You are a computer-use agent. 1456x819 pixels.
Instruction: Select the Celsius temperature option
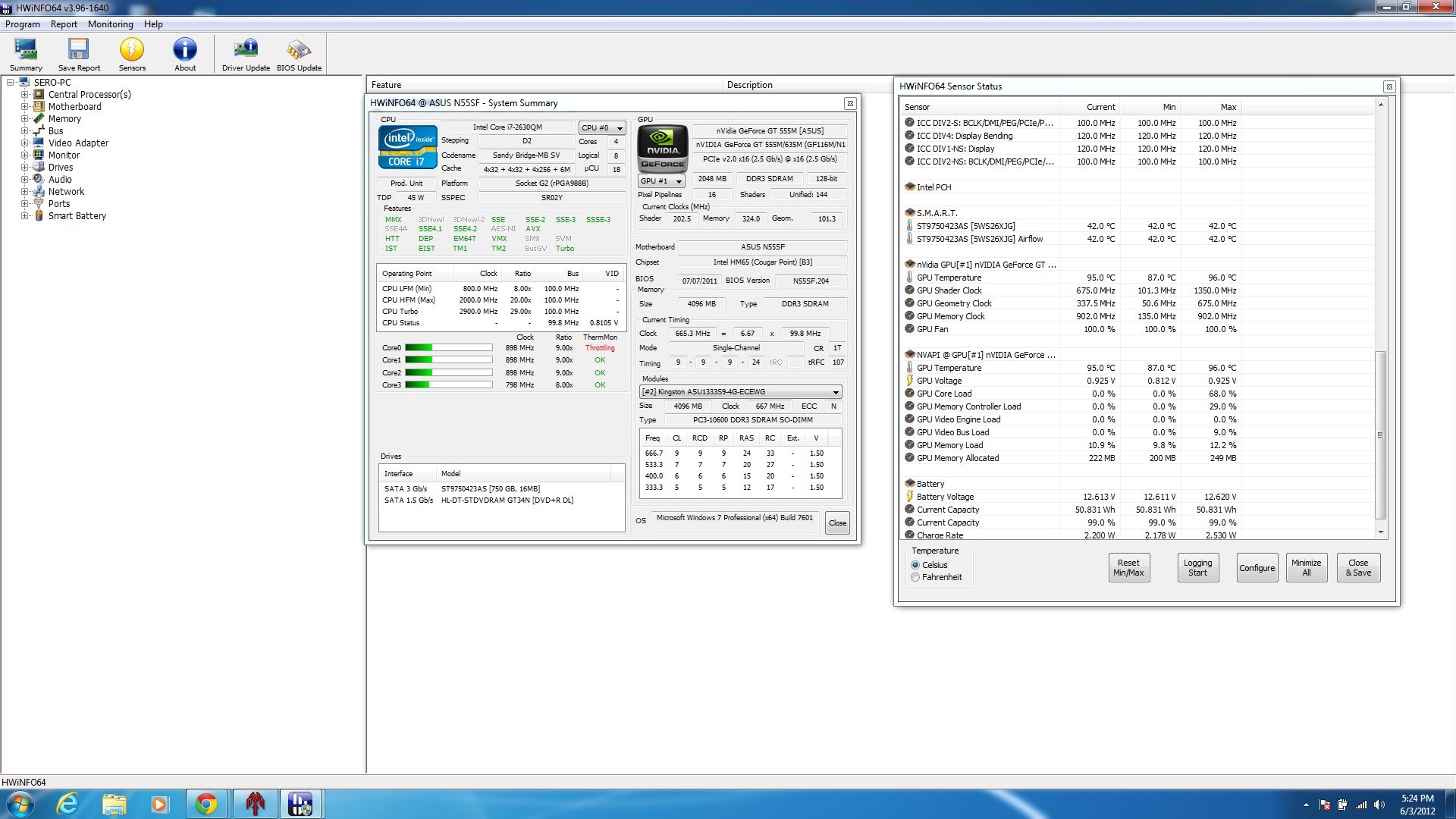915,565
